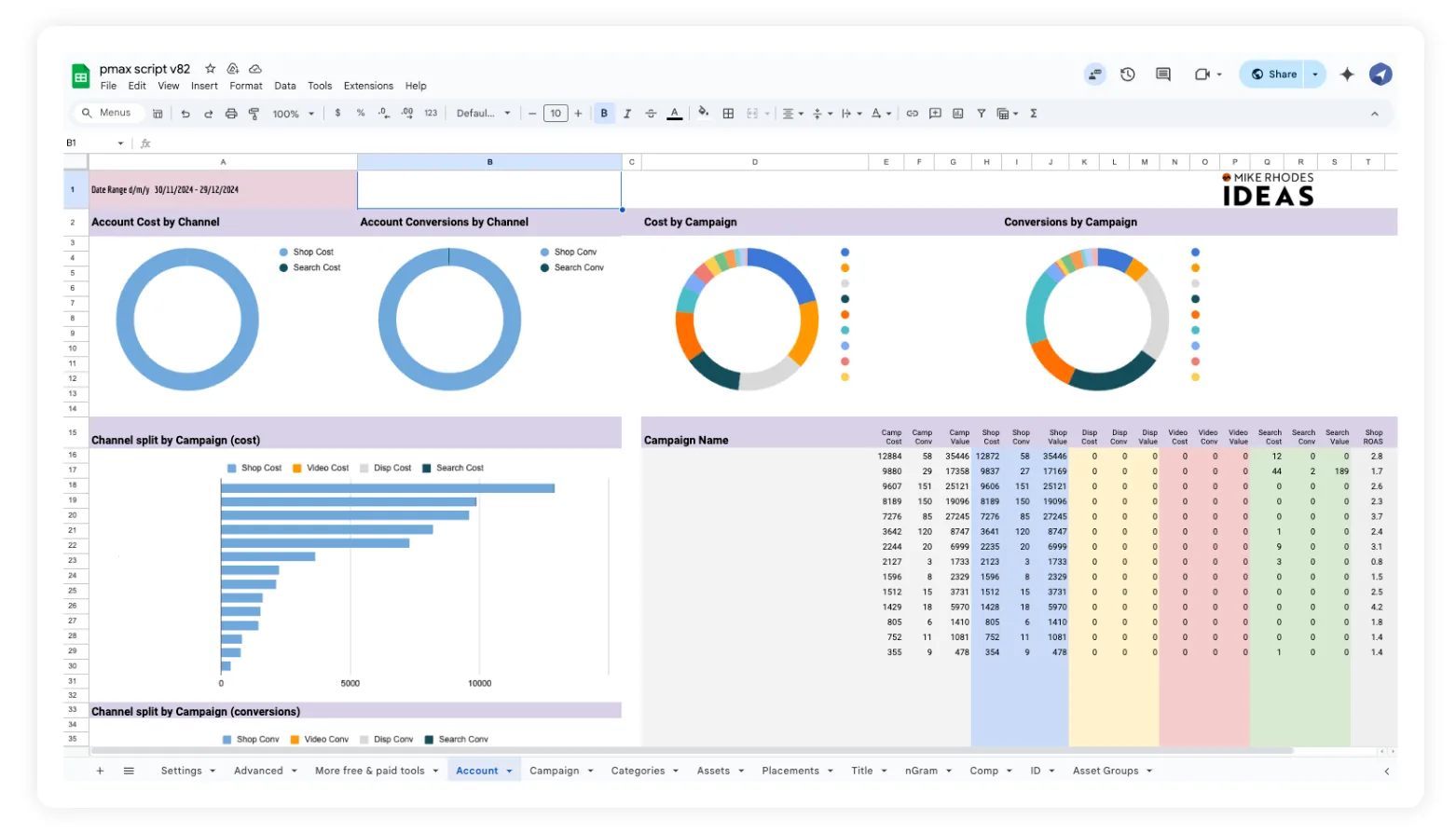Open the Extensions menu
Viewport: 1456px width, 833px height.
tap(368, 86)
